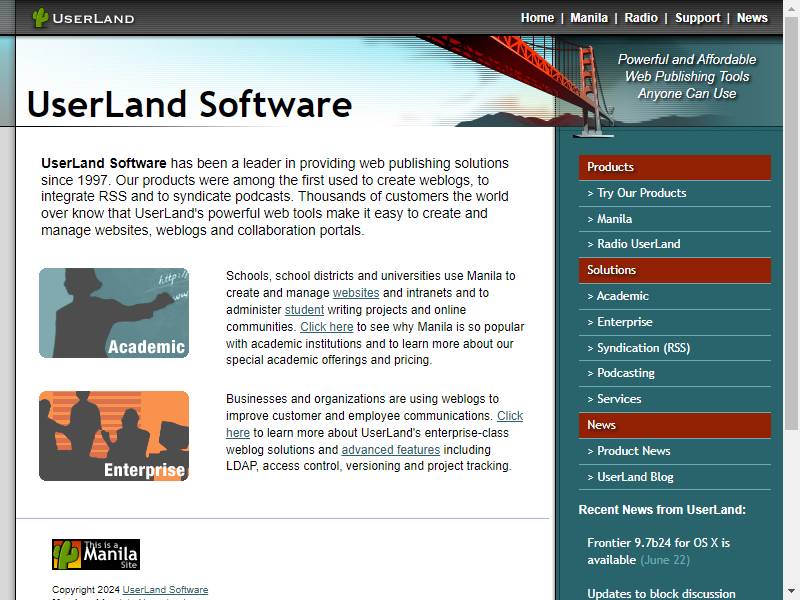The image size is (800, 600).
Task: Click the 'UserLand Software' page heading
Action: click(x=189, y=104)
